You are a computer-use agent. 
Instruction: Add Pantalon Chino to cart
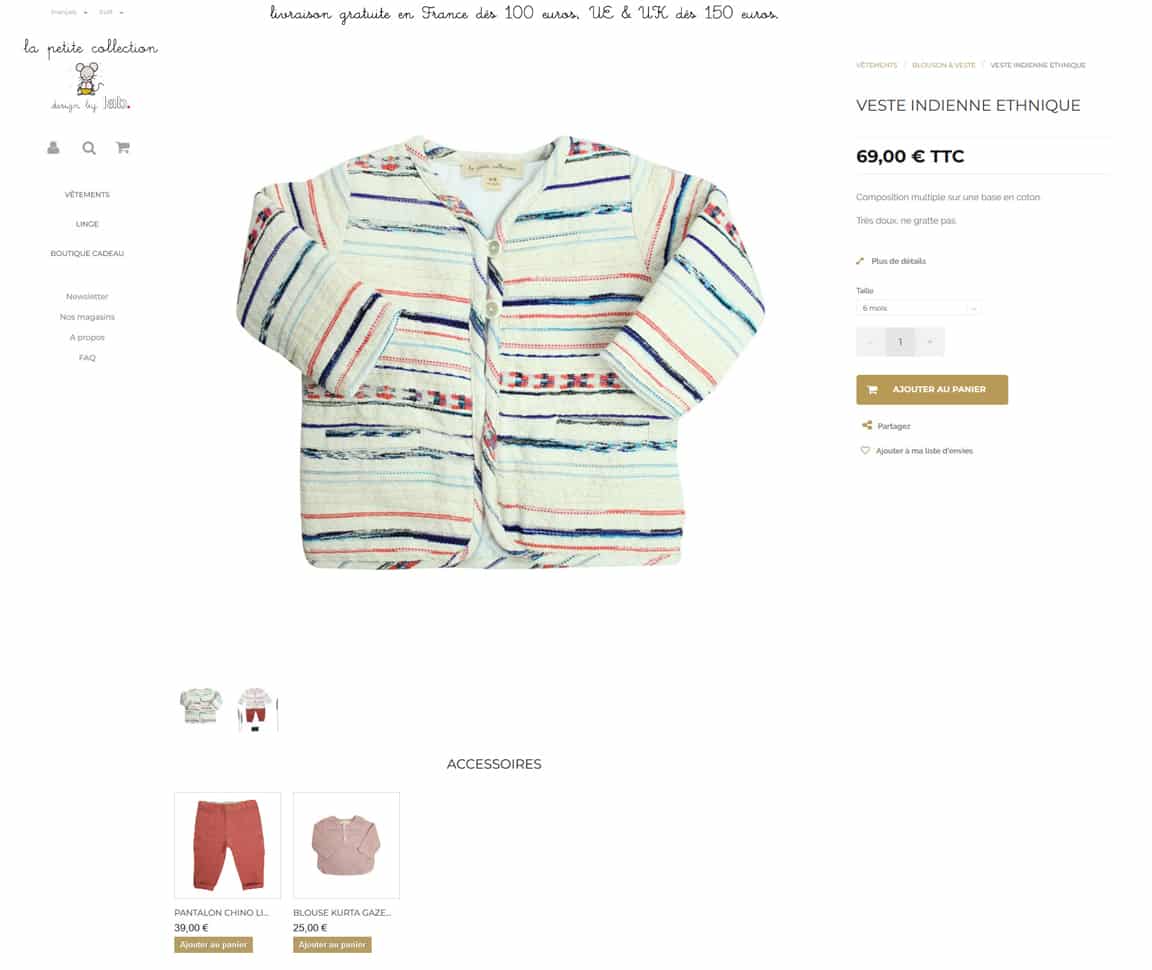point(213,944)
